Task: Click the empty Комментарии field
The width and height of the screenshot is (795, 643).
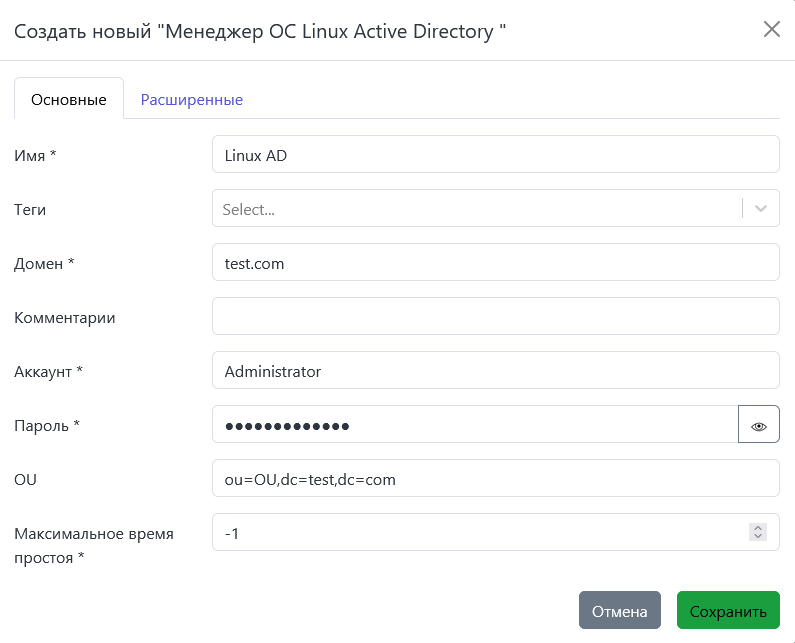Action: click(495, 317)
